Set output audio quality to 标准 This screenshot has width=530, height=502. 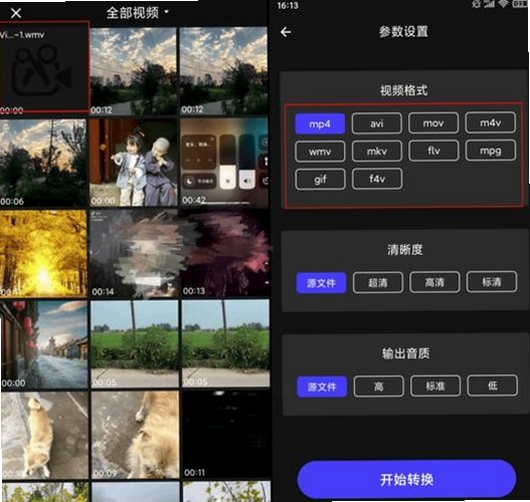click(x=435, y=385)
